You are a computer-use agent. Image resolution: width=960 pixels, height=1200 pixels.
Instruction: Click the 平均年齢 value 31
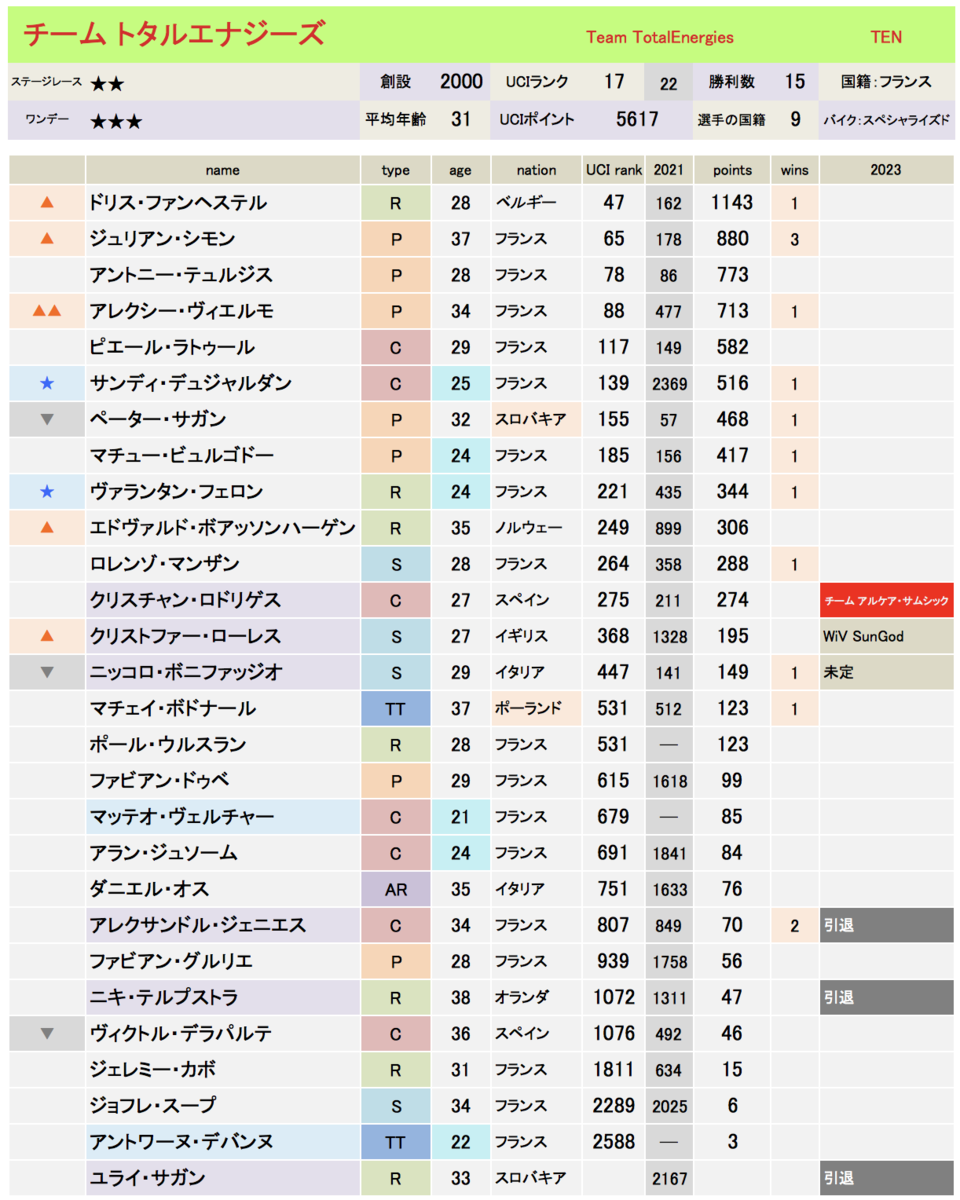tap(461, 119)
